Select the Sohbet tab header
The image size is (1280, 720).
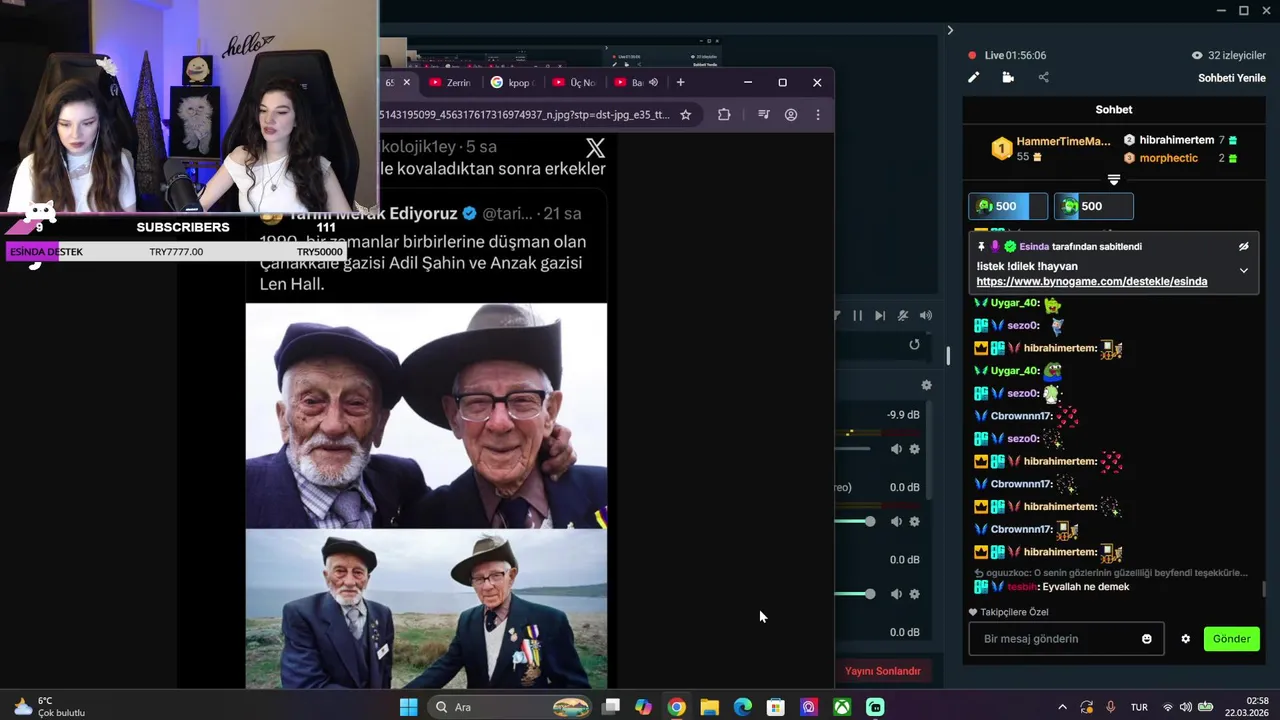pos(1114,110)
